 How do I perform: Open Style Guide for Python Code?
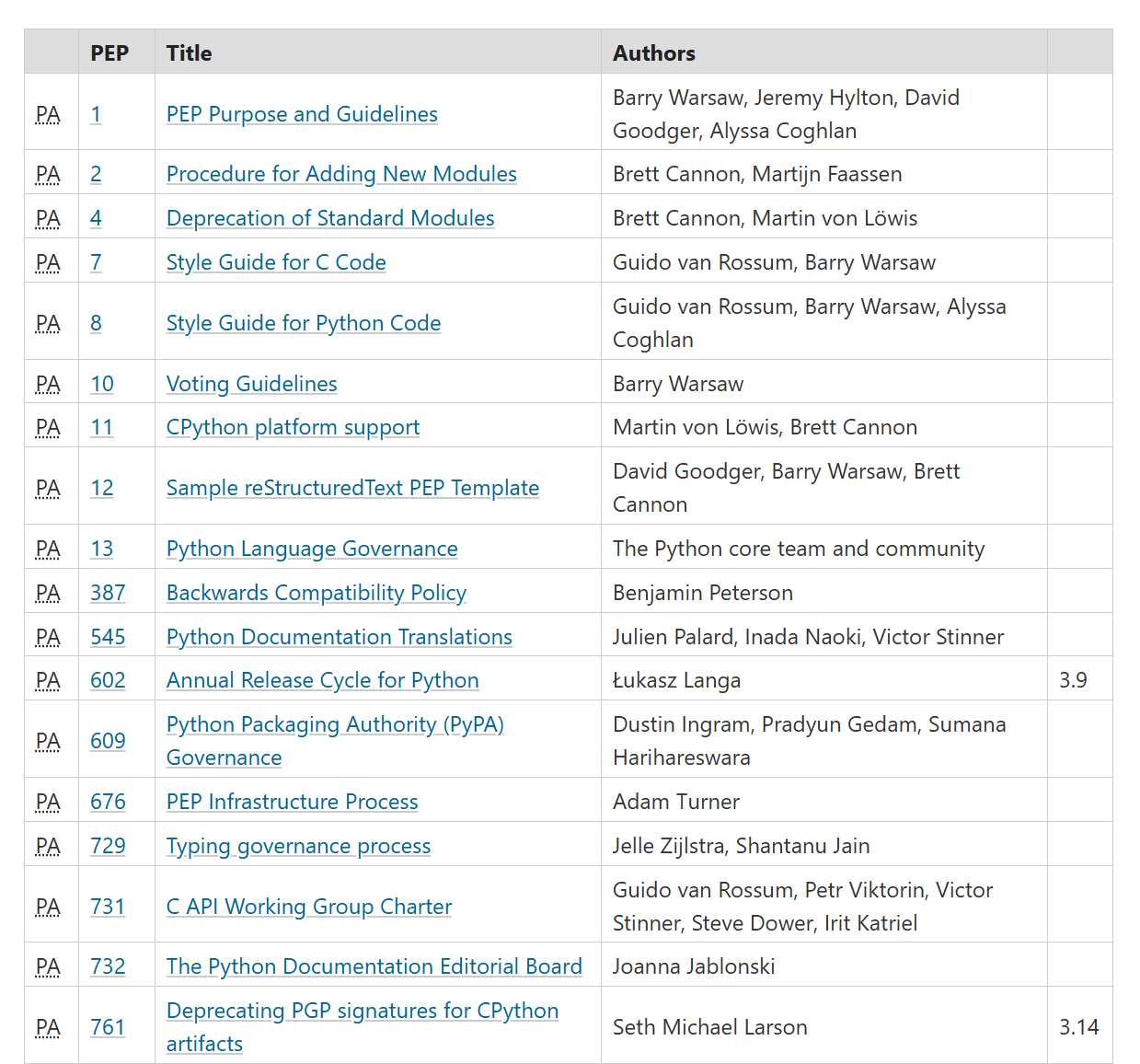coord(303,323)
